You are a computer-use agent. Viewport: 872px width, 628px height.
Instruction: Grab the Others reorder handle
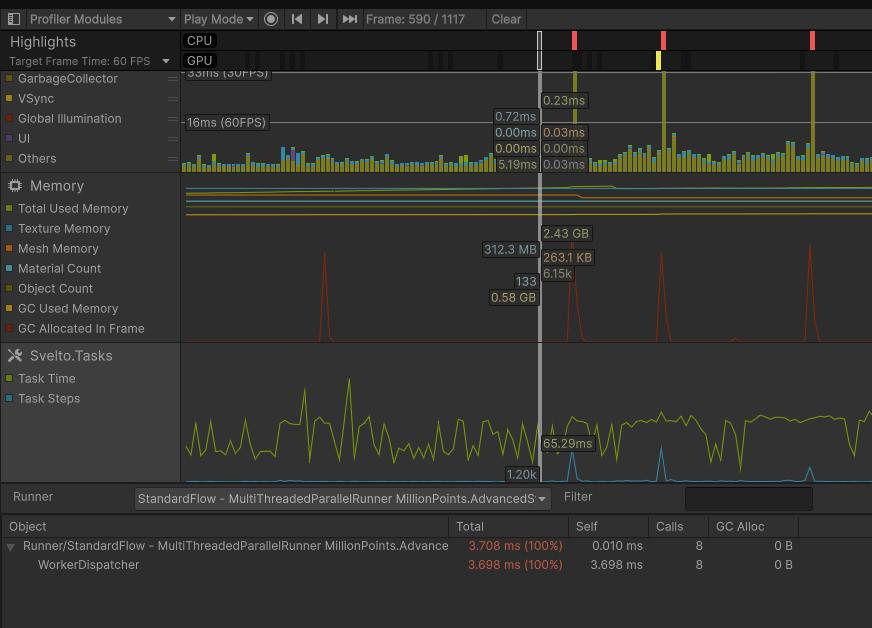point(173,159)
